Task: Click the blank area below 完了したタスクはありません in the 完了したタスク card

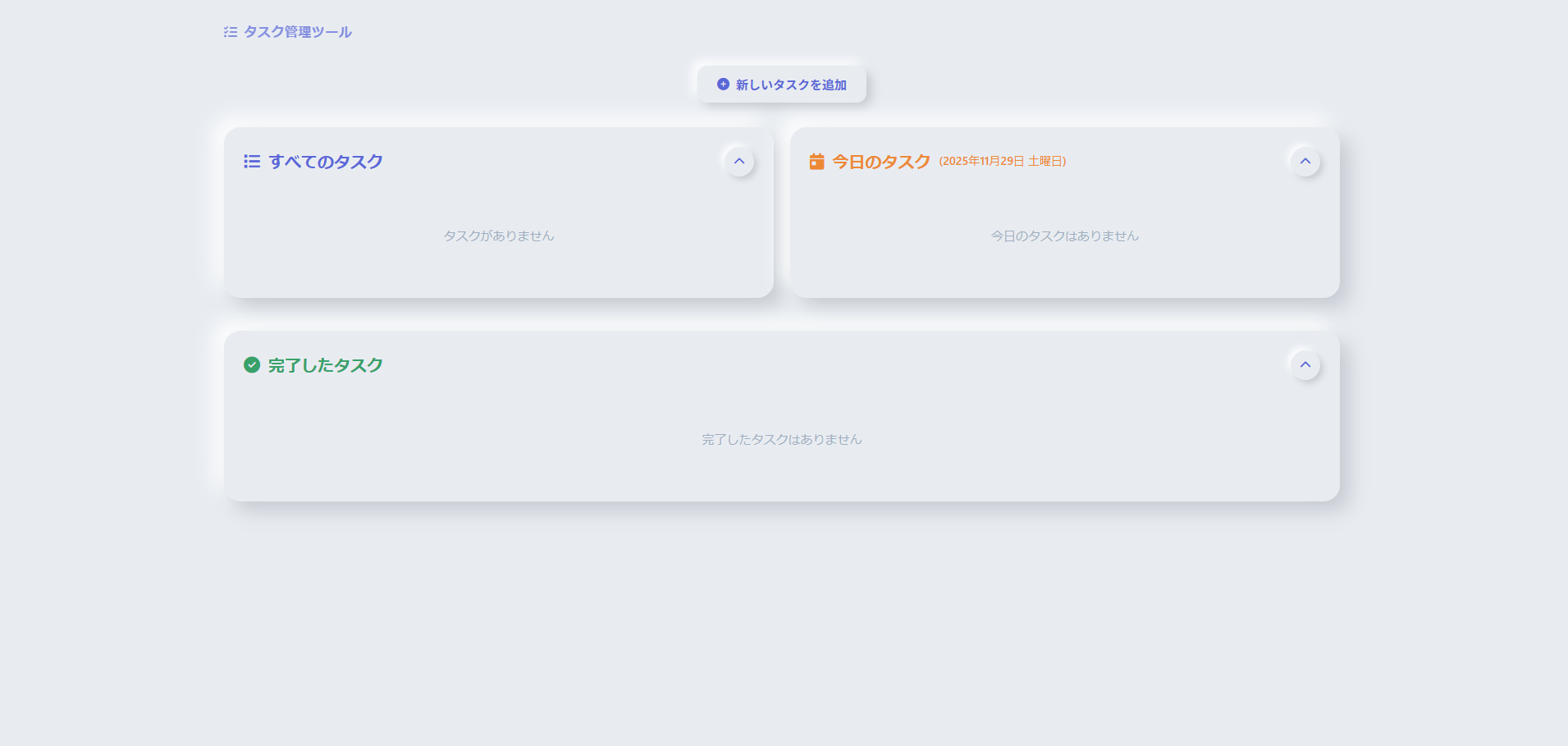Action: tap(782, 476)
